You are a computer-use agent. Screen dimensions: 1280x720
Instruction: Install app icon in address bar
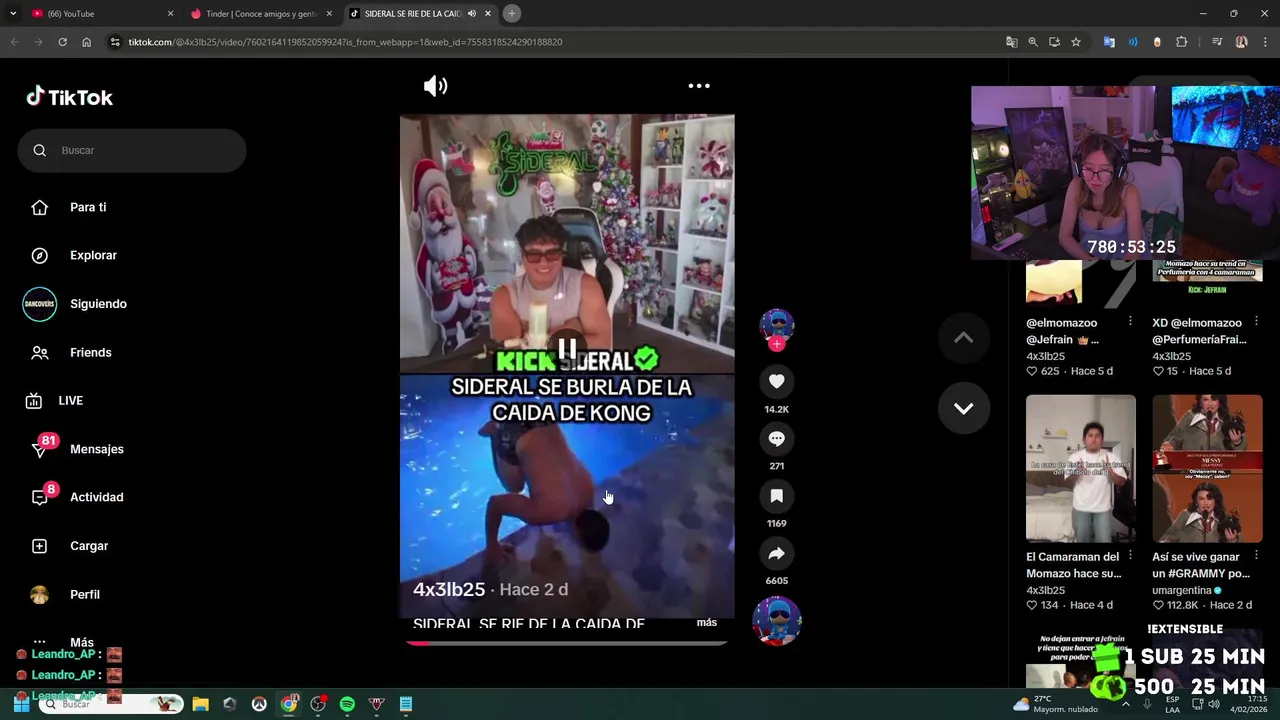pyautogui.click(x=1054, y=42)
